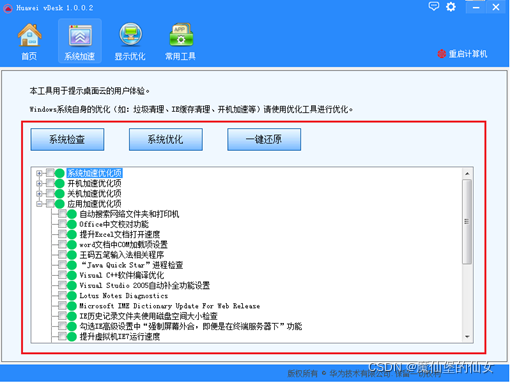Click scrollbar down arrow in optimization list
The height and width of the screenshot is (383, 510).
pyautogui.click(x=467, y=337)
